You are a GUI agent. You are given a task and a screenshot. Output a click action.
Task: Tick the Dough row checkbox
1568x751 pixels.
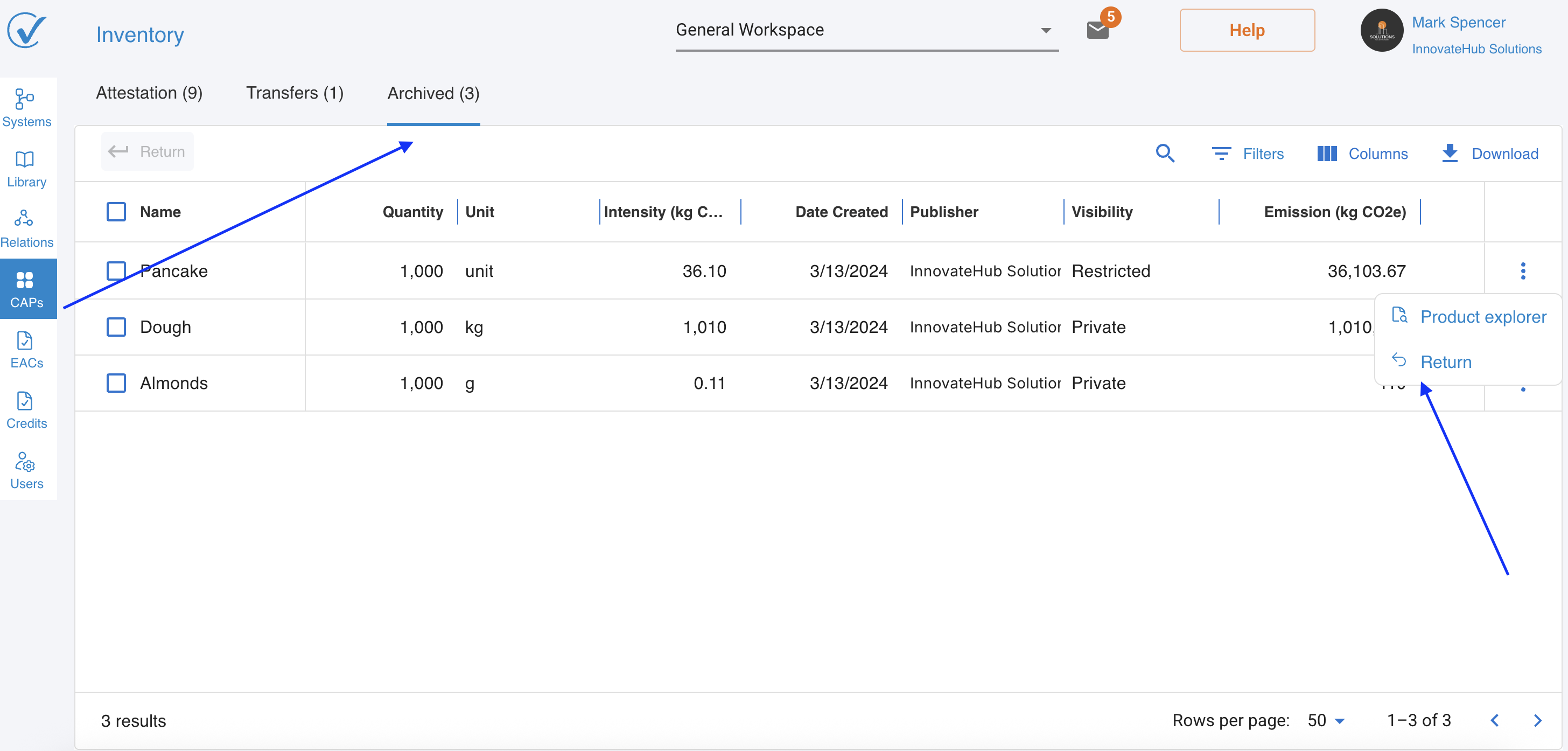pos(116,326)
